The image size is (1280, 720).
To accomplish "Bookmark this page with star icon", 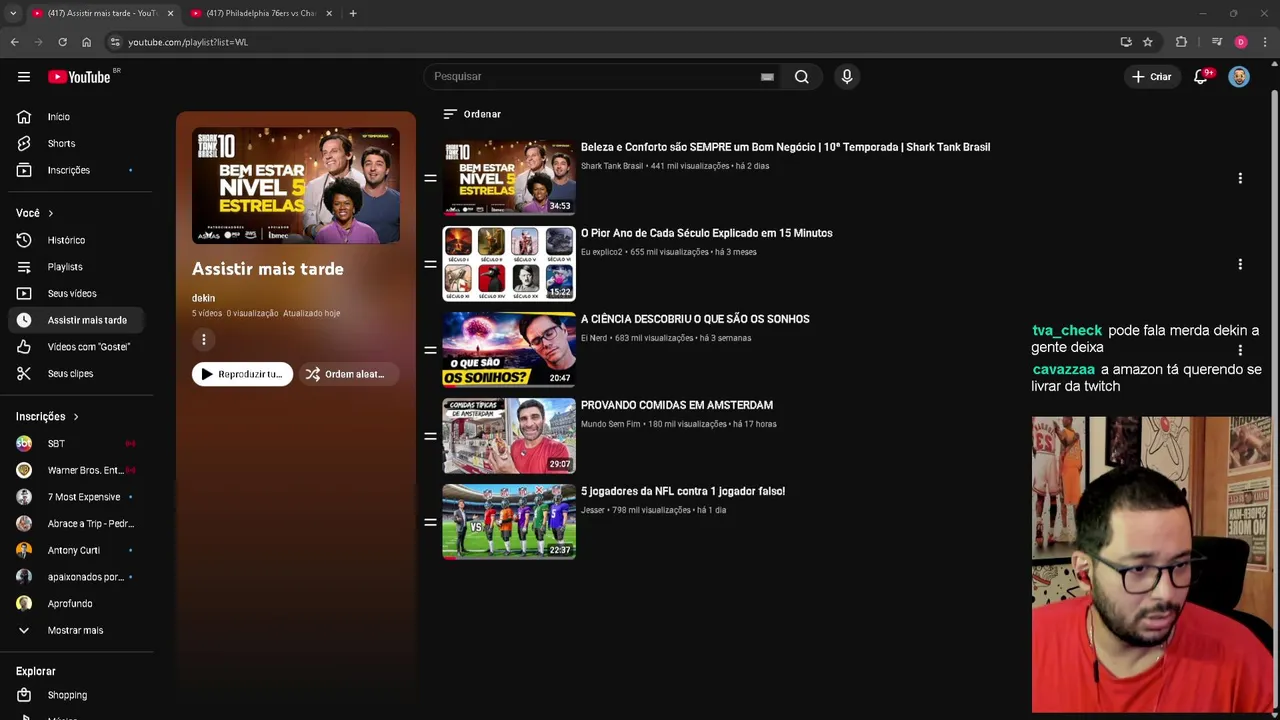I will point(1148,42).
